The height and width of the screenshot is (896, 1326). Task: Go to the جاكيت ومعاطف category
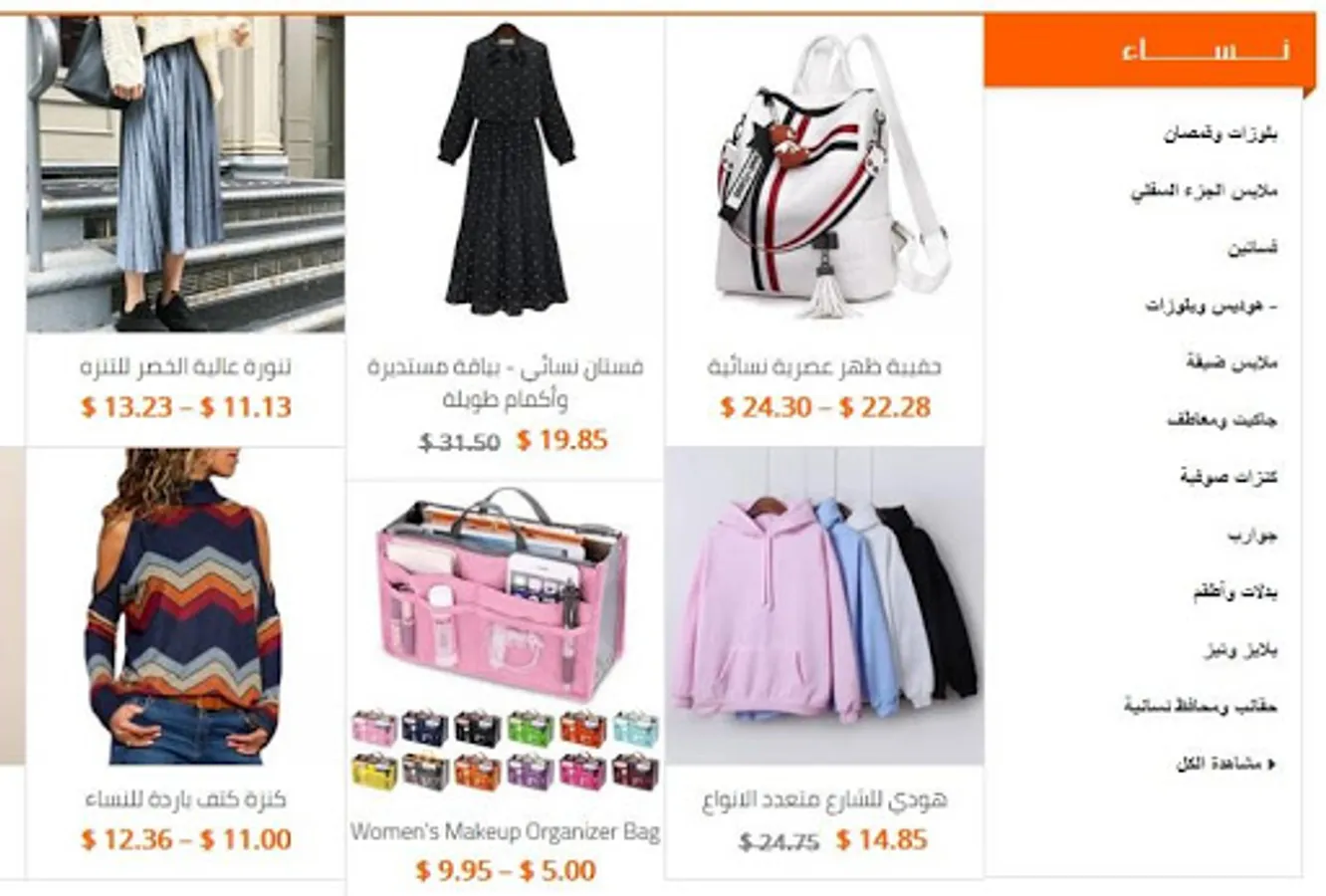coord(1223,420)
